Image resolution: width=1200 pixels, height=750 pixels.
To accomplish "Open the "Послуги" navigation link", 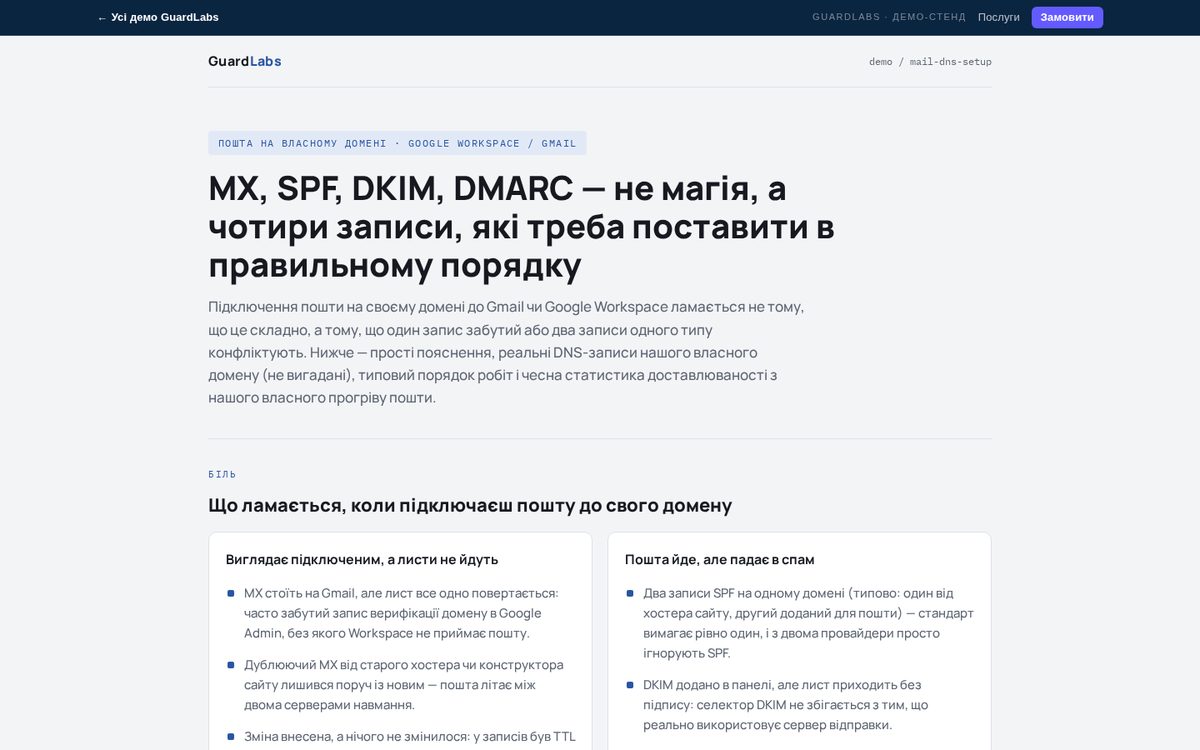I will coord(998,17).
